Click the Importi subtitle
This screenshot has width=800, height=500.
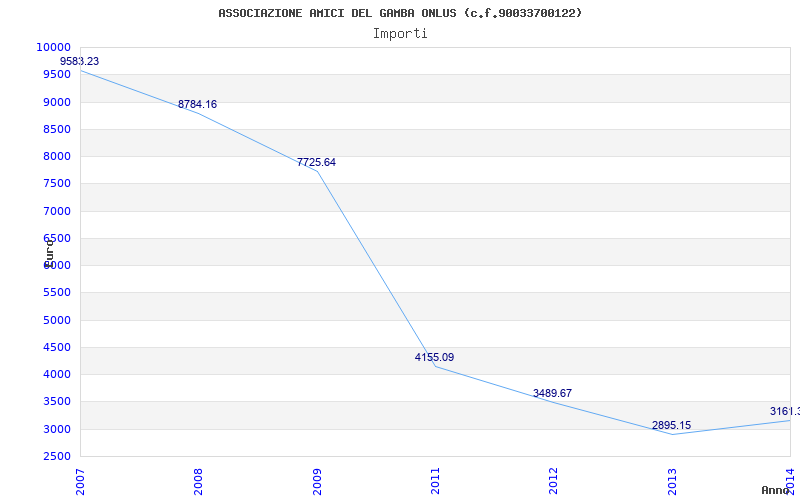pyautogui.click(x=400, y=34)
